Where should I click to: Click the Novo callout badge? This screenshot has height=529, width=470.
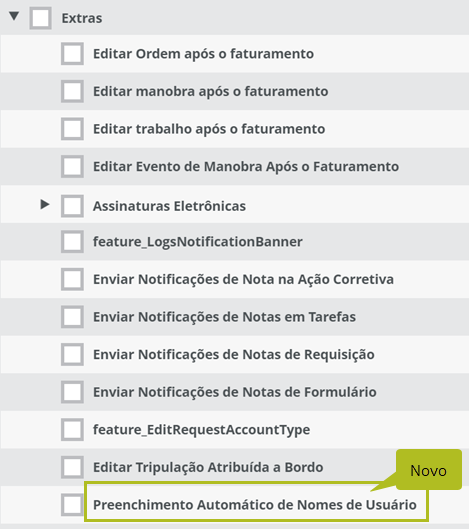pyautogui.click(x=428, y=470)
